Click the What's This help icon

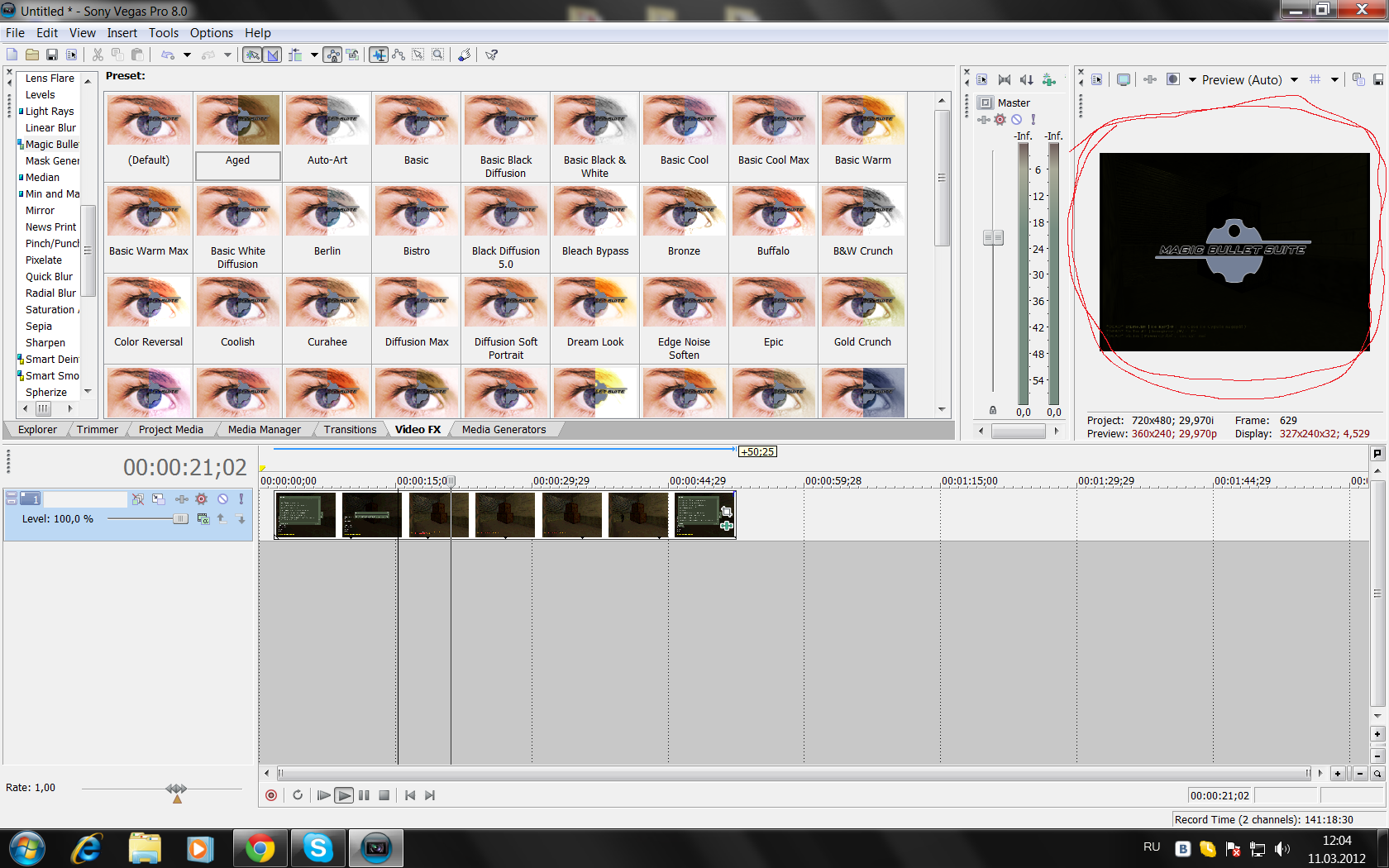pos(491,55)
